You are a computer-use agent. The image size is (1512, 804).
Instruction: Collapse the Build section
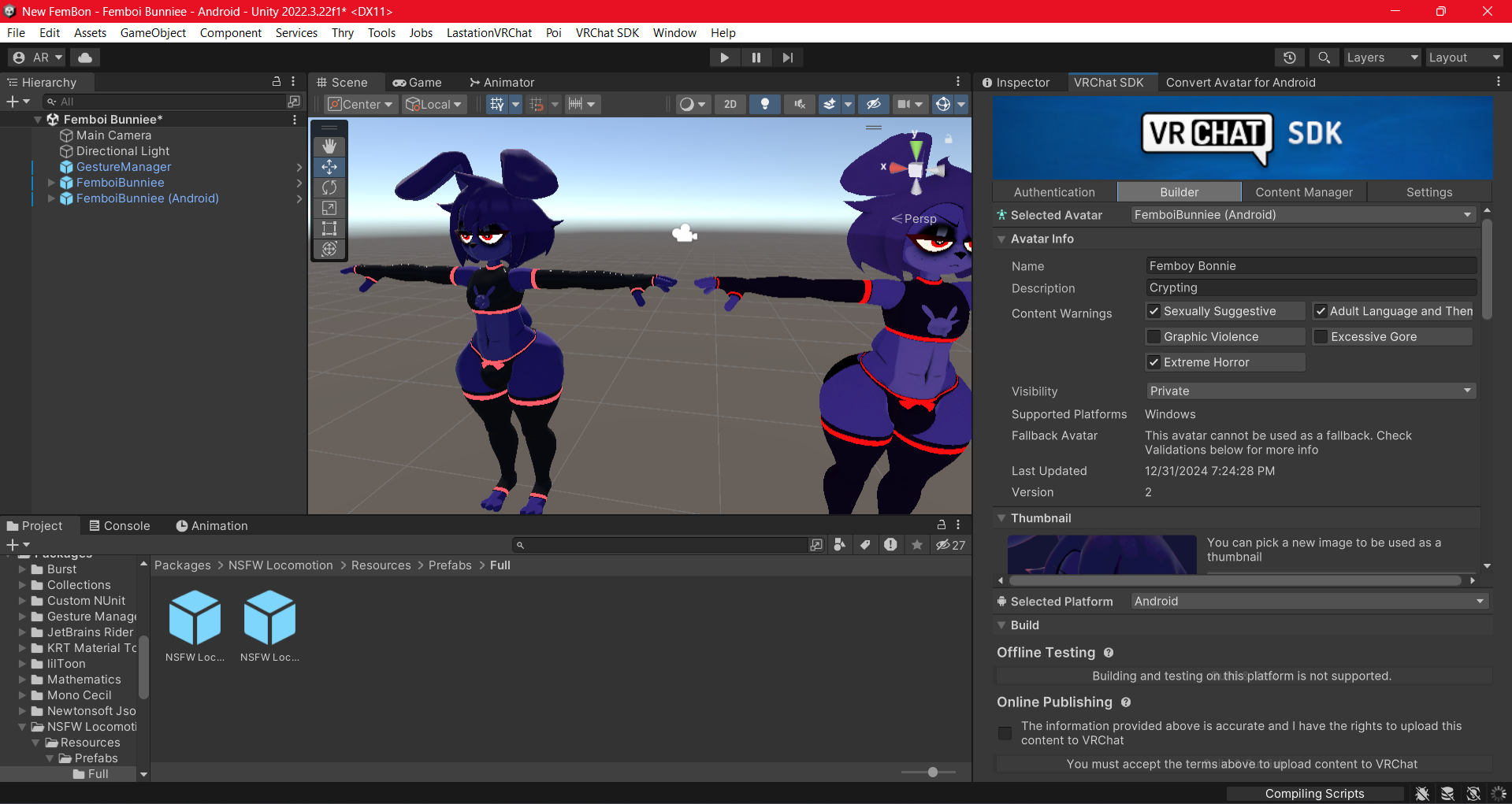(x=1001, y=625)
